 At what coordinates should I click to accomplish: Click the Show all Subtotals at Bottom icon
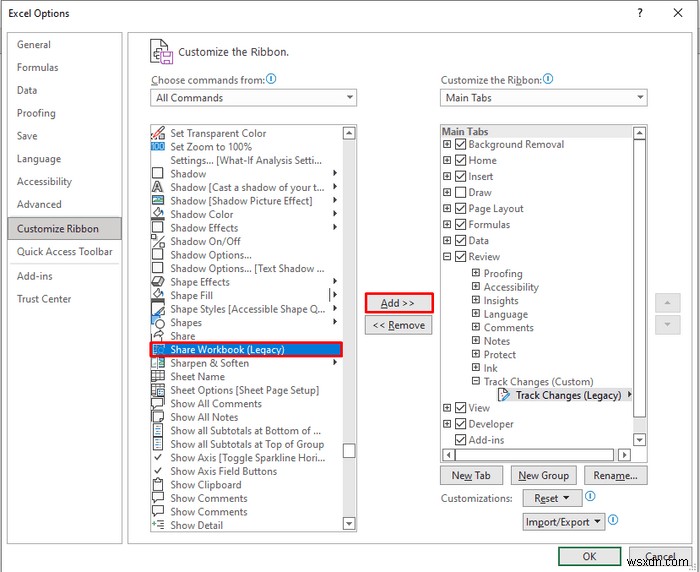coord(158,430)
